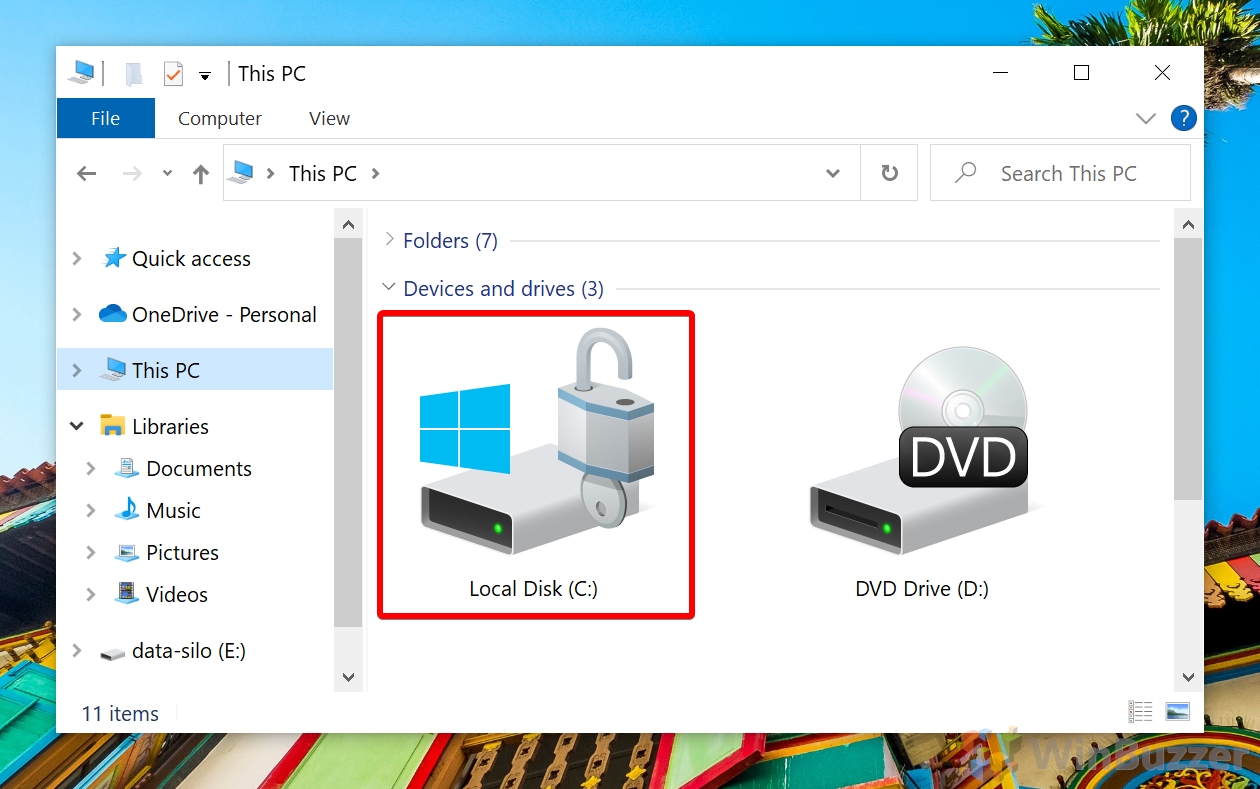The image size is (1260, 789).
Task: Click the PC icon in the address bar
Action: coord(240,173)
